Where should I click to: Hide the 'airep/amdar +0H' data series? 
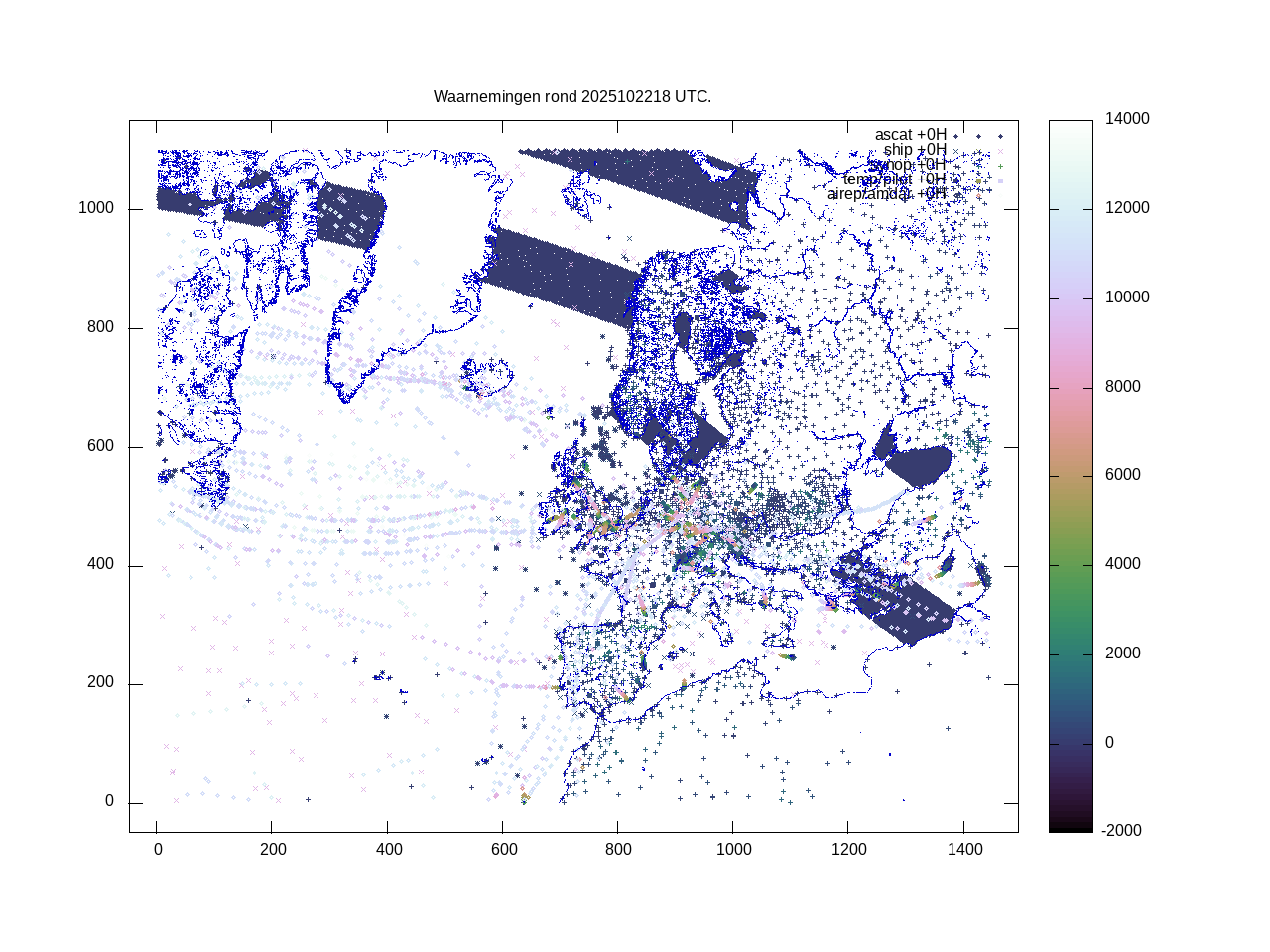click(x=886, y=194)
